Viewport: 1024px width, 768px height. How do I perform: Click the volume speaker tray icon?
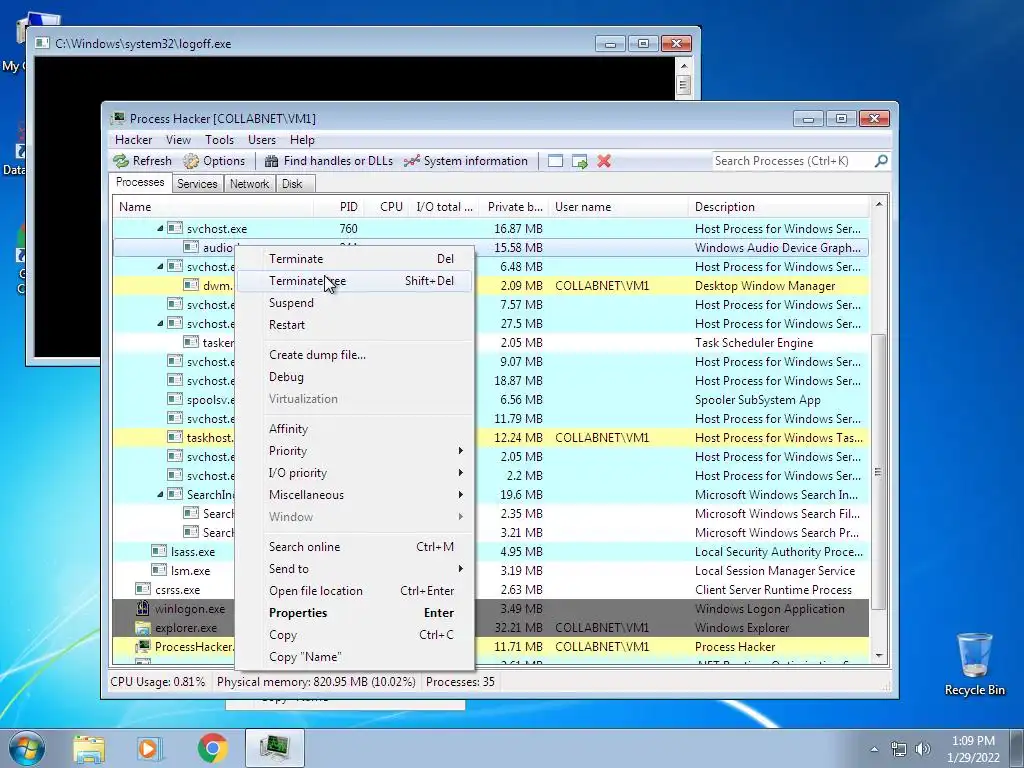tap(923, 749)
